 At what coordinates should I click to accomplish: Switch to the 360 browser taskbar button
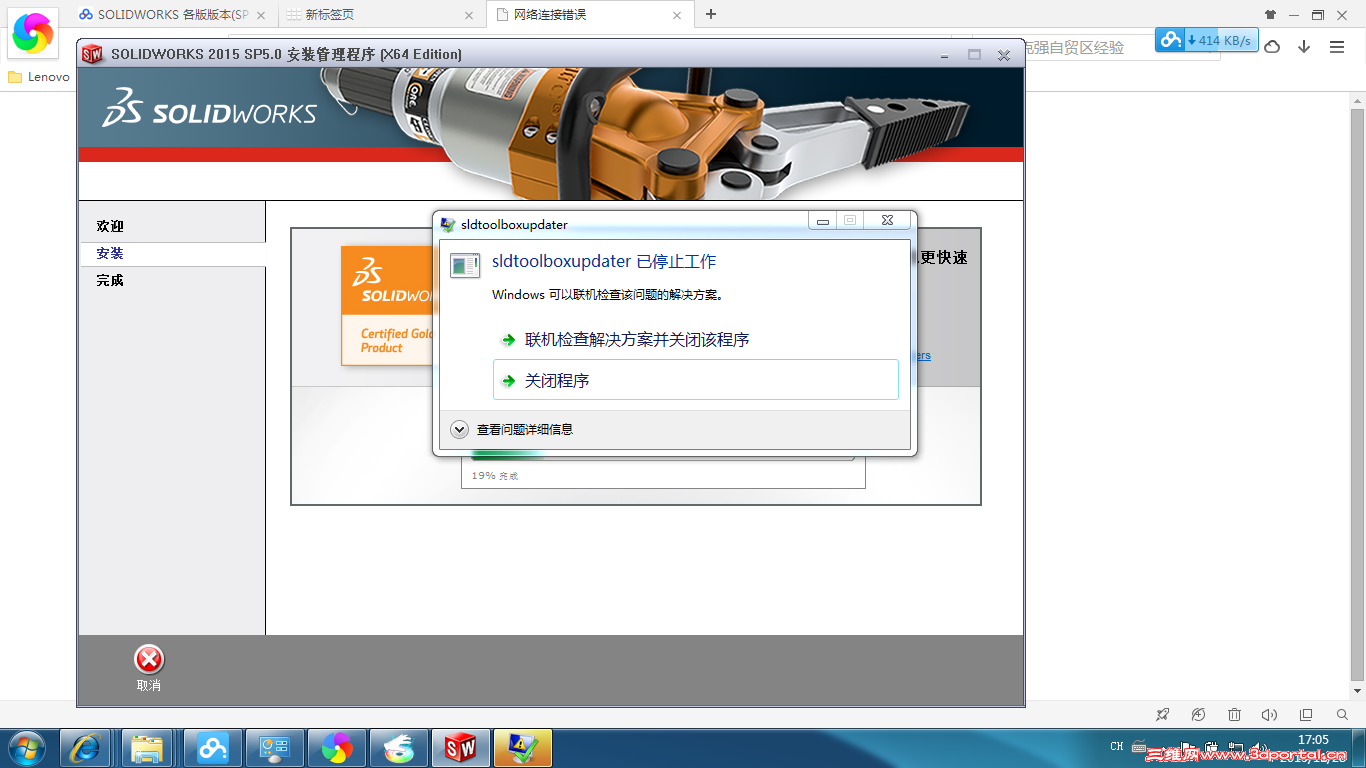coord(337,748)
